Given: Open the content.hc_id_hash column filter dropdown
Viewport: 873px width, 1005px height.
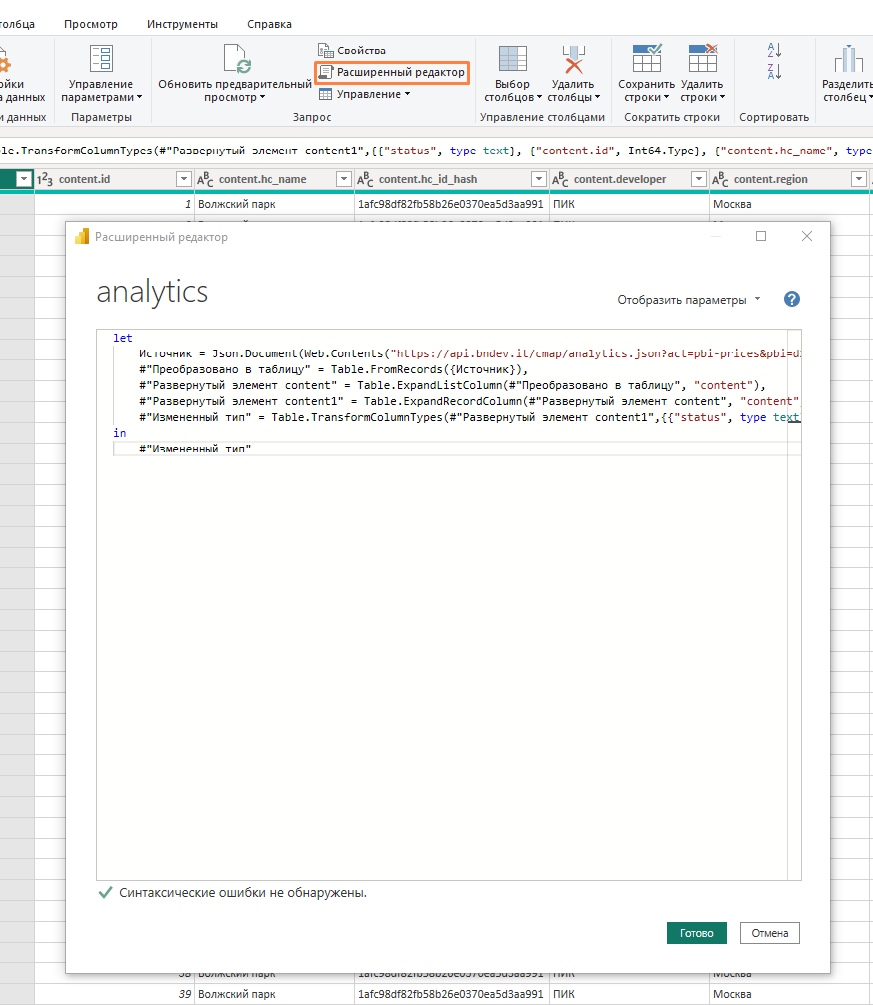Looking at the screenshot, I should tap(539, 179).
